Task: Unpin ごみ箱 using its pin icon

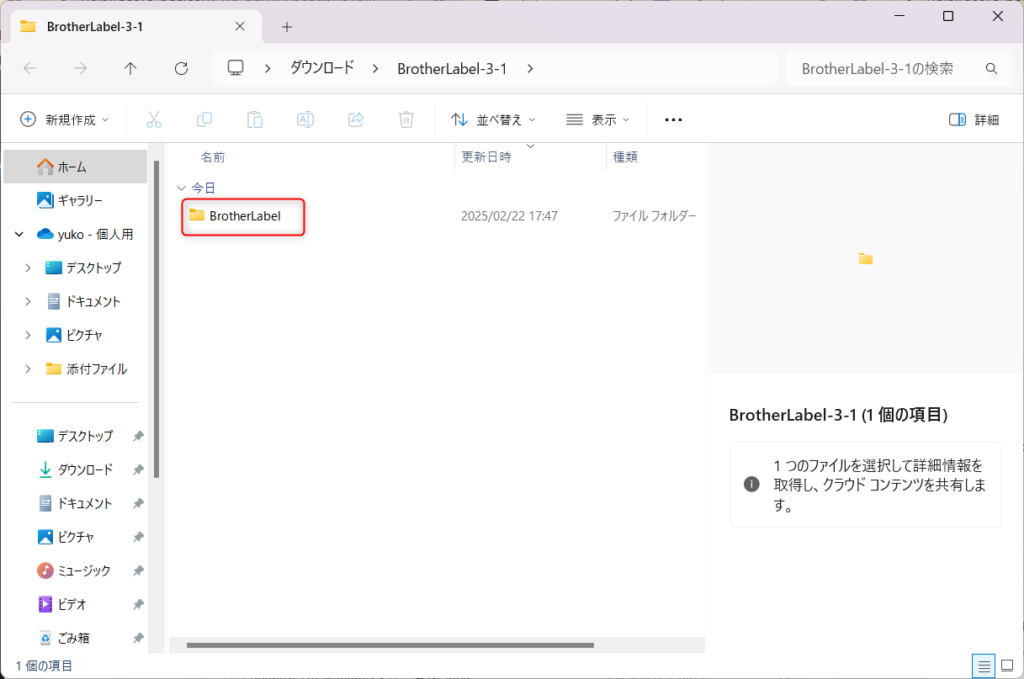Action: (138, 638)
